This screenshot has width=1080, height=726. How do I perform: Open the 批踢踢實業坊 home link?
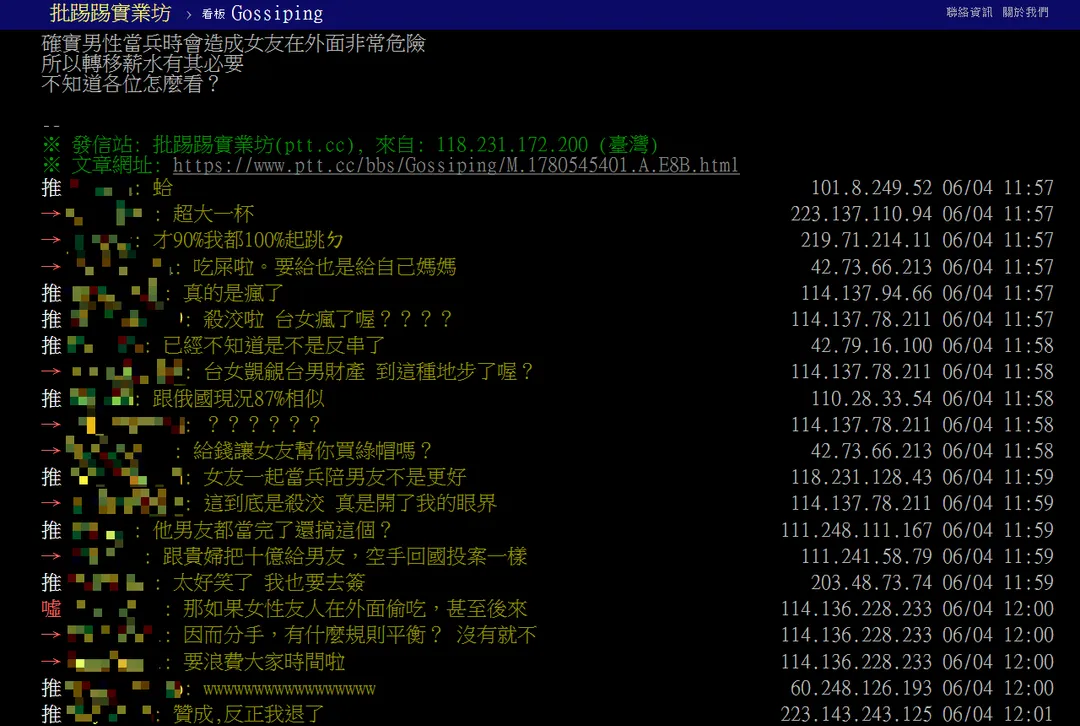point(110,13)
